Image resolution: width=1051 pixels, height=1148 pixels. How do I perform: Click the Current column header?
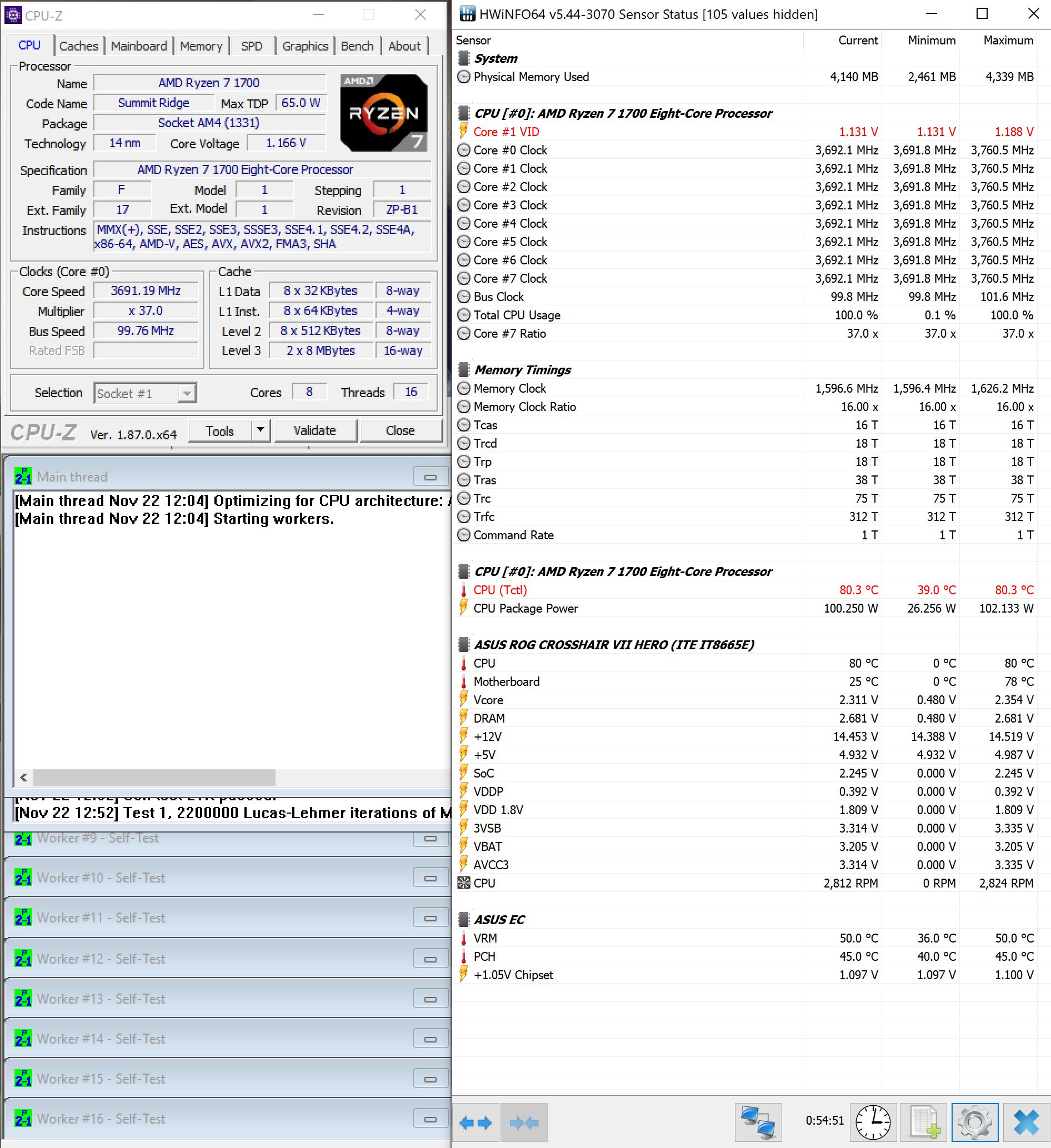pyautogui.click(x=843, y=41)
